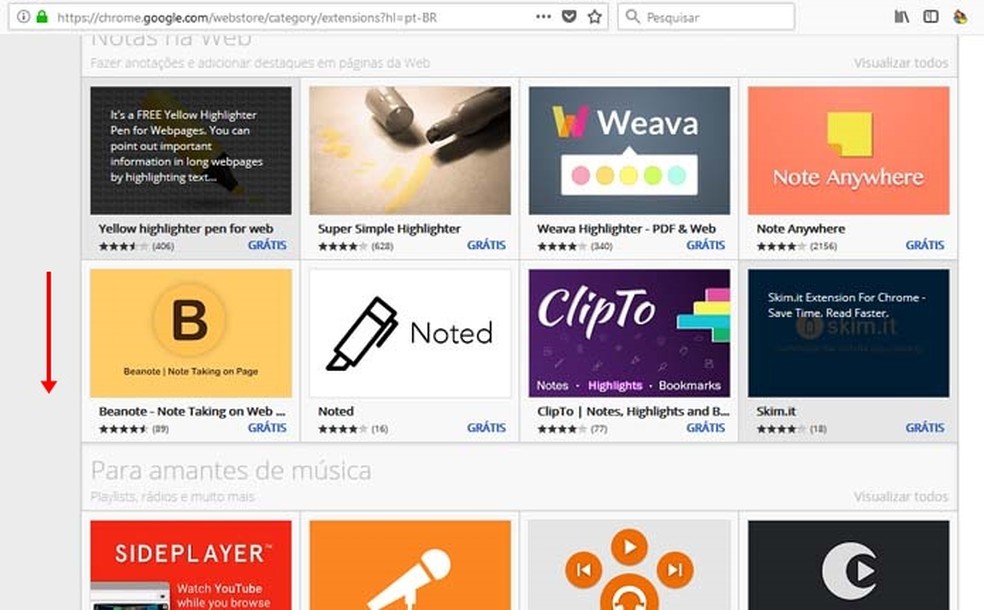Click the Beanote - Note Taking on Web title
The image size is (984, 610).
click(x=192, y=411)
